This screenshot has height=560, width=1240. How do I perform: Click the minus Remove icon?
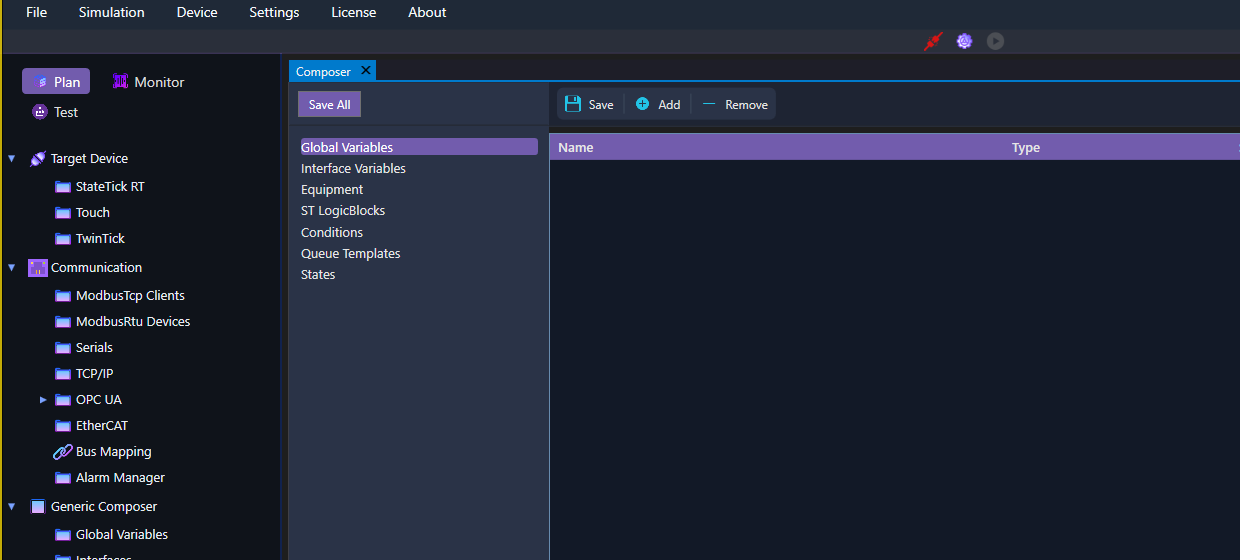coord(709,104)
